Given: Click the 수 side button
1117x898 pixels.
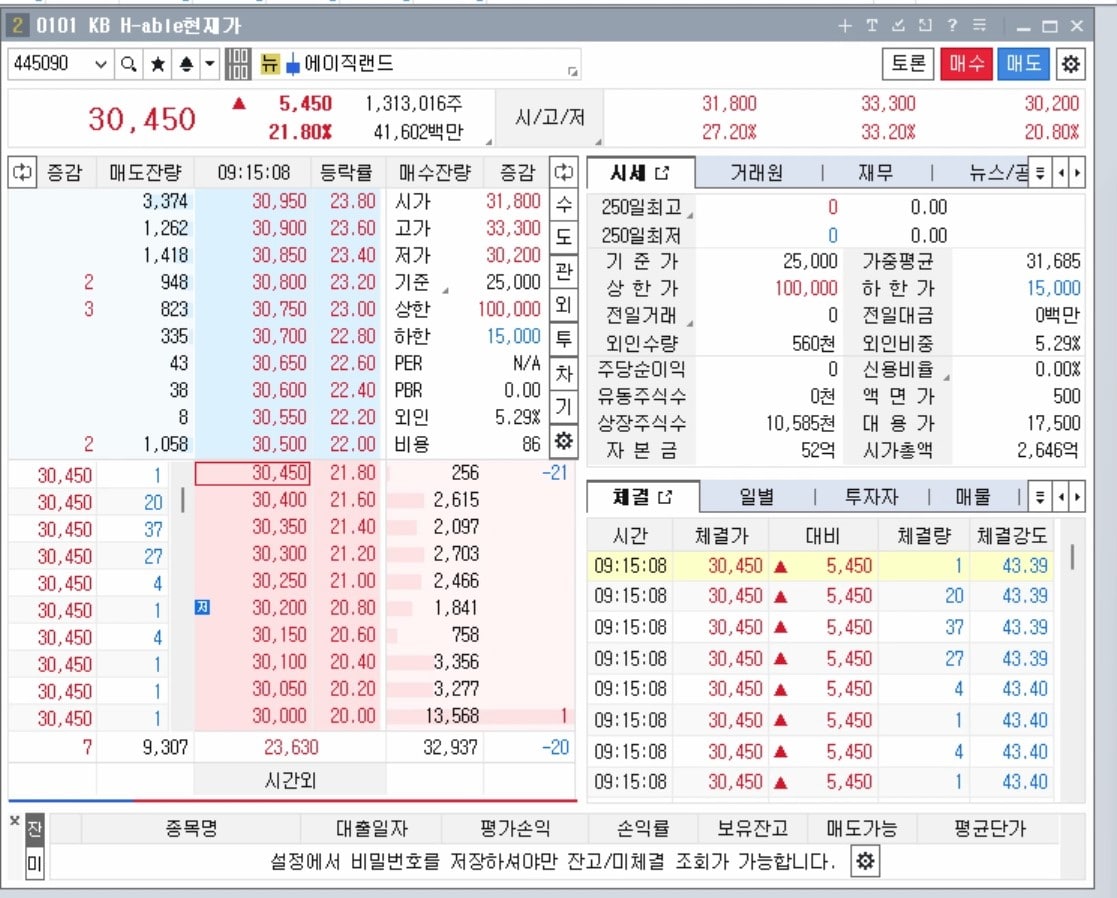Looking at the screenshot, I should [x=563, y=205].
